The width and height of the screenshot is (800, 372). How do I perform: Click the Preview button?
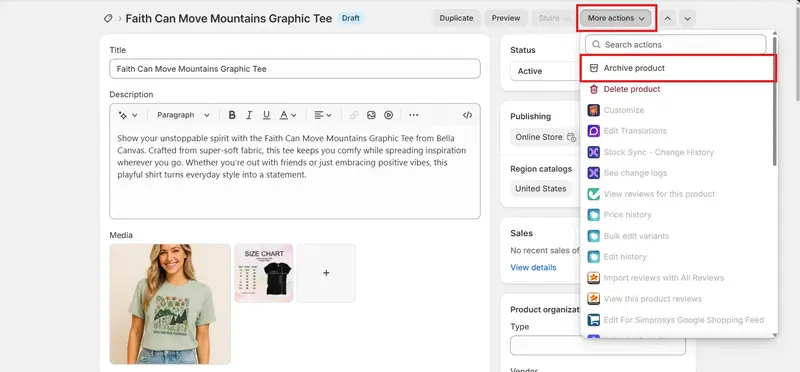coord(506,18)
